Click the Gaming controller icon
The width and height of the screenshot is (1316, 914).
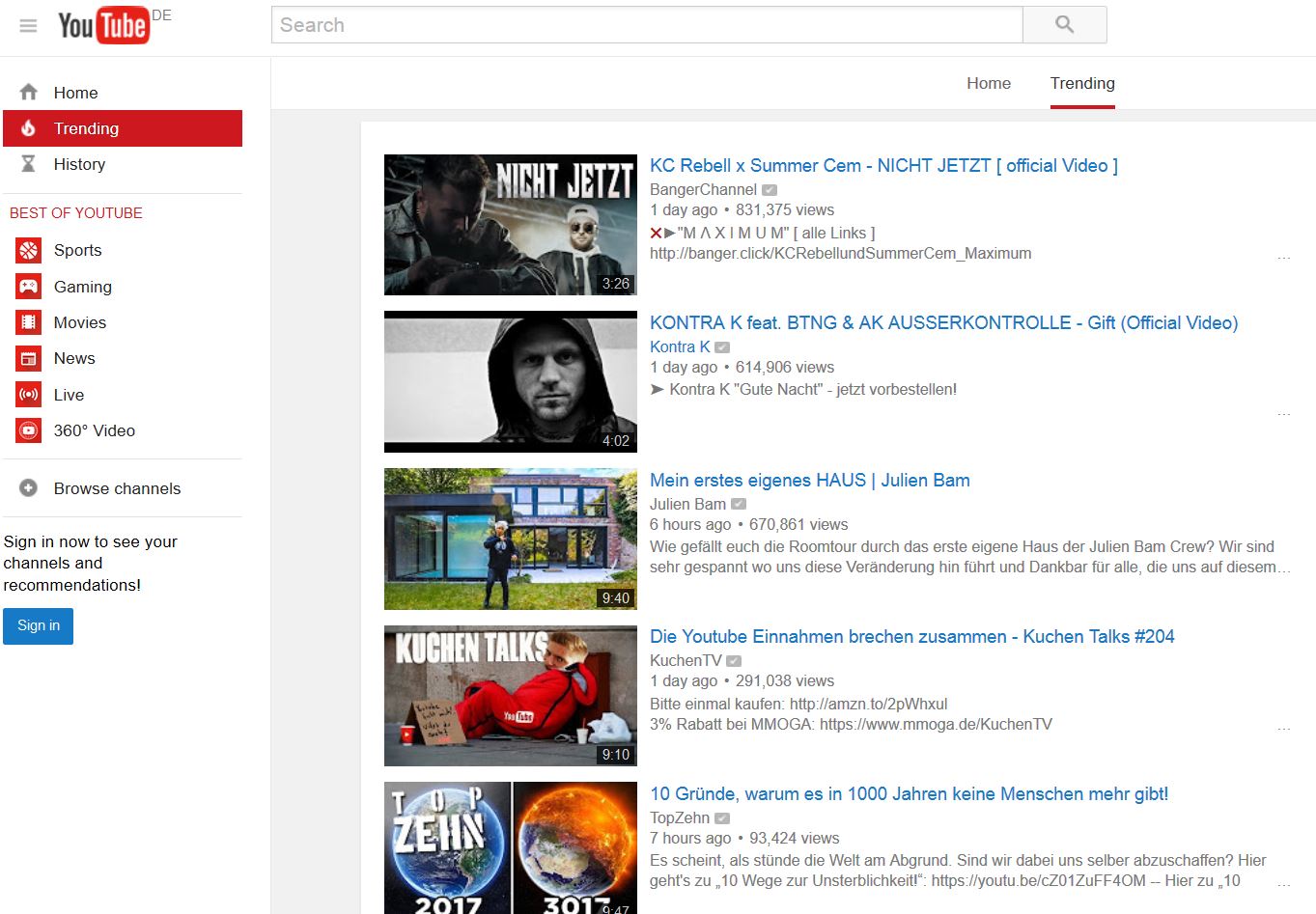tap(29, 287)
